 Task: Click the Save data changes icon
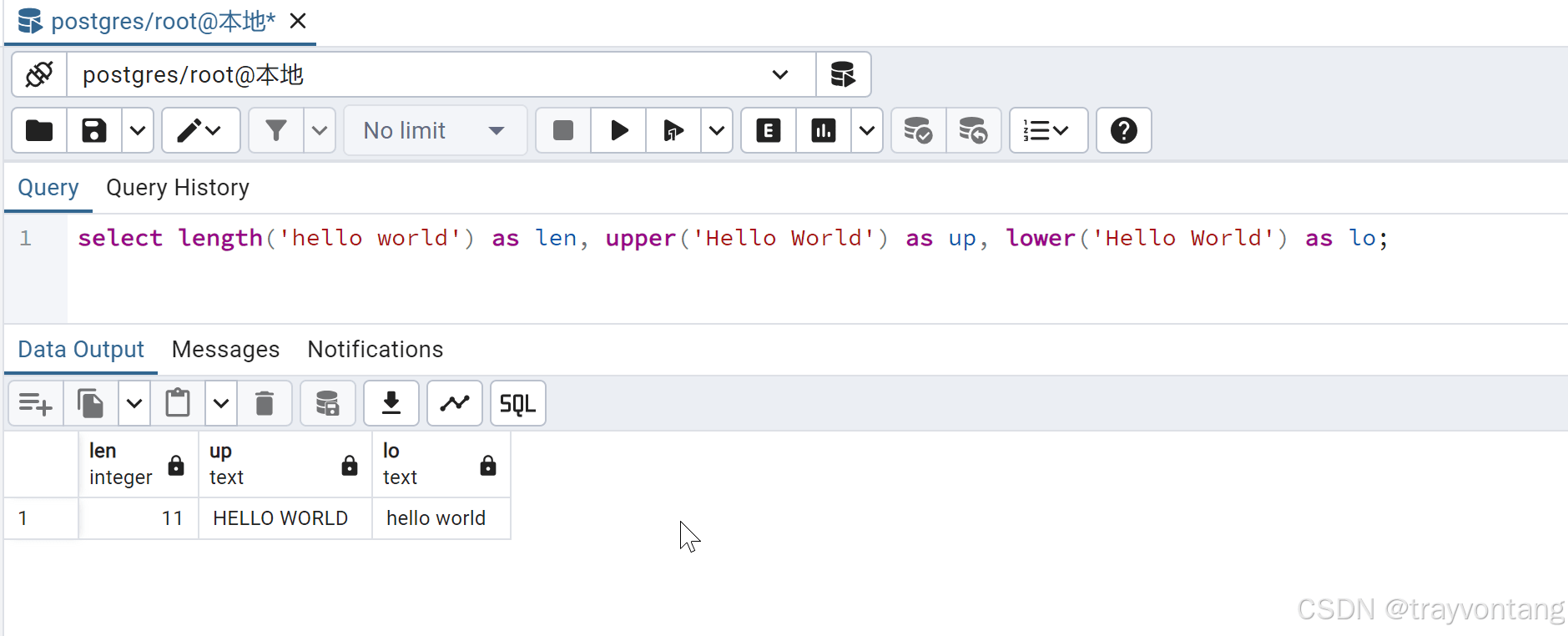pos(328,403)
